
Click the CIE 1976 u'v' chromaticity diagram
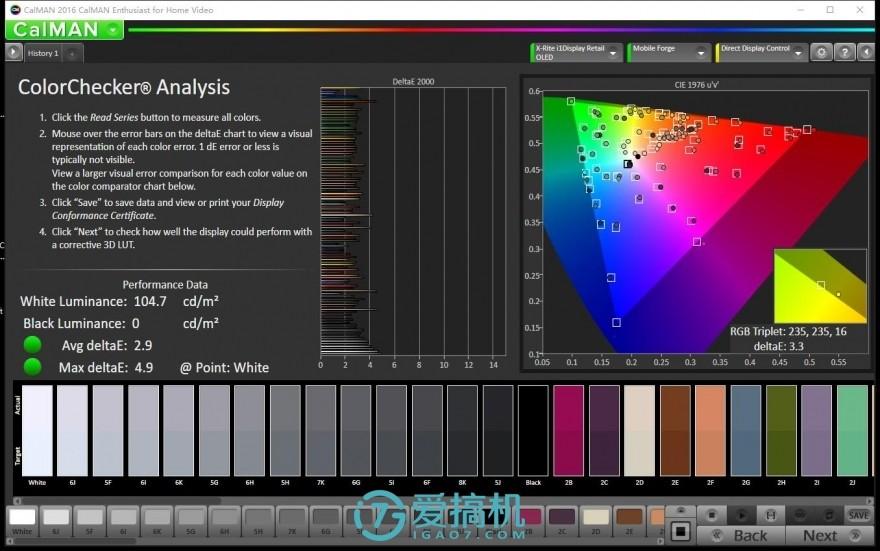704,222
